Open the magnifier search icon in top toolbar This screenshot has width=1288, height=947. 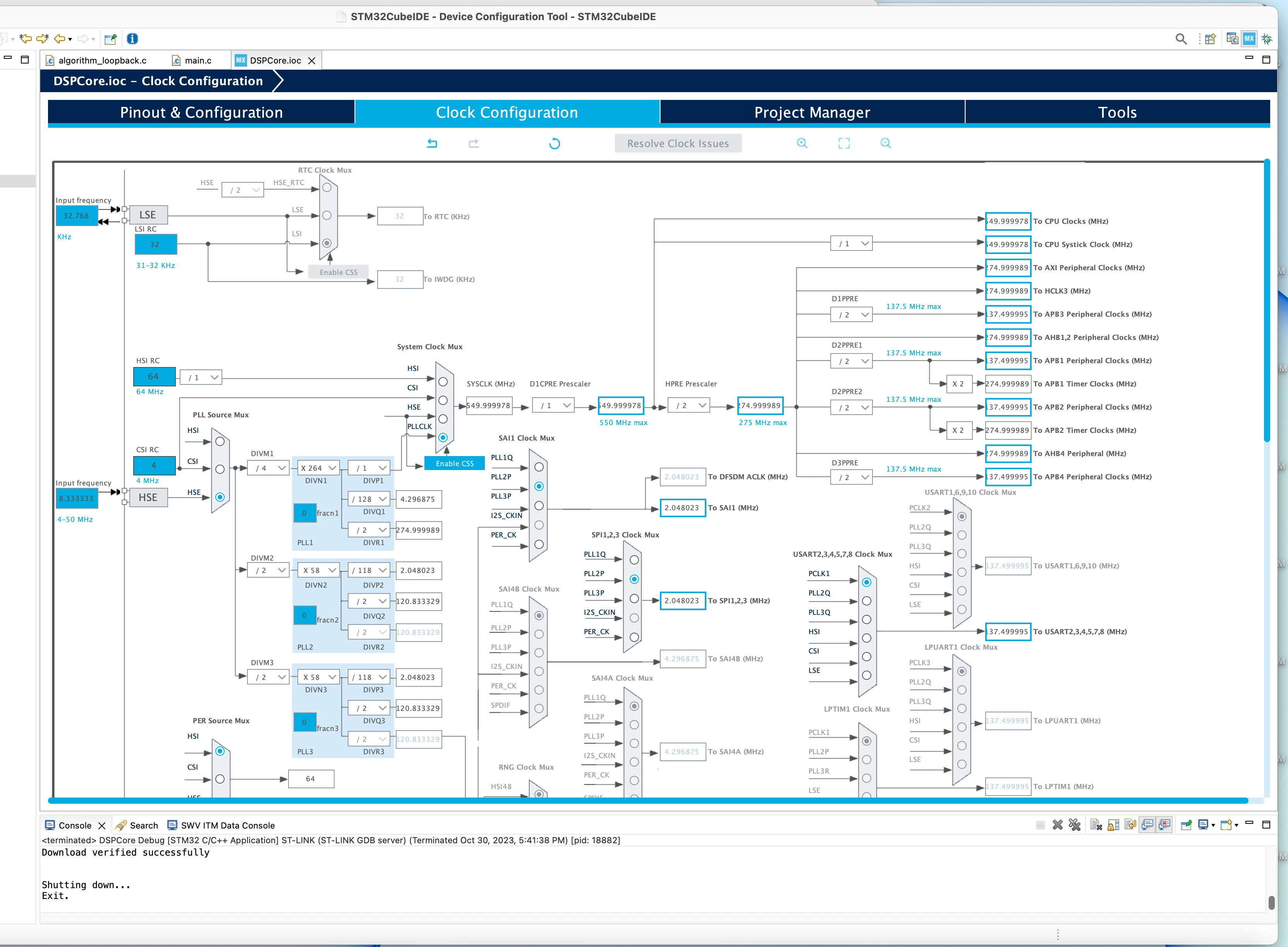pyautogui.click(x=1181, y=39)
